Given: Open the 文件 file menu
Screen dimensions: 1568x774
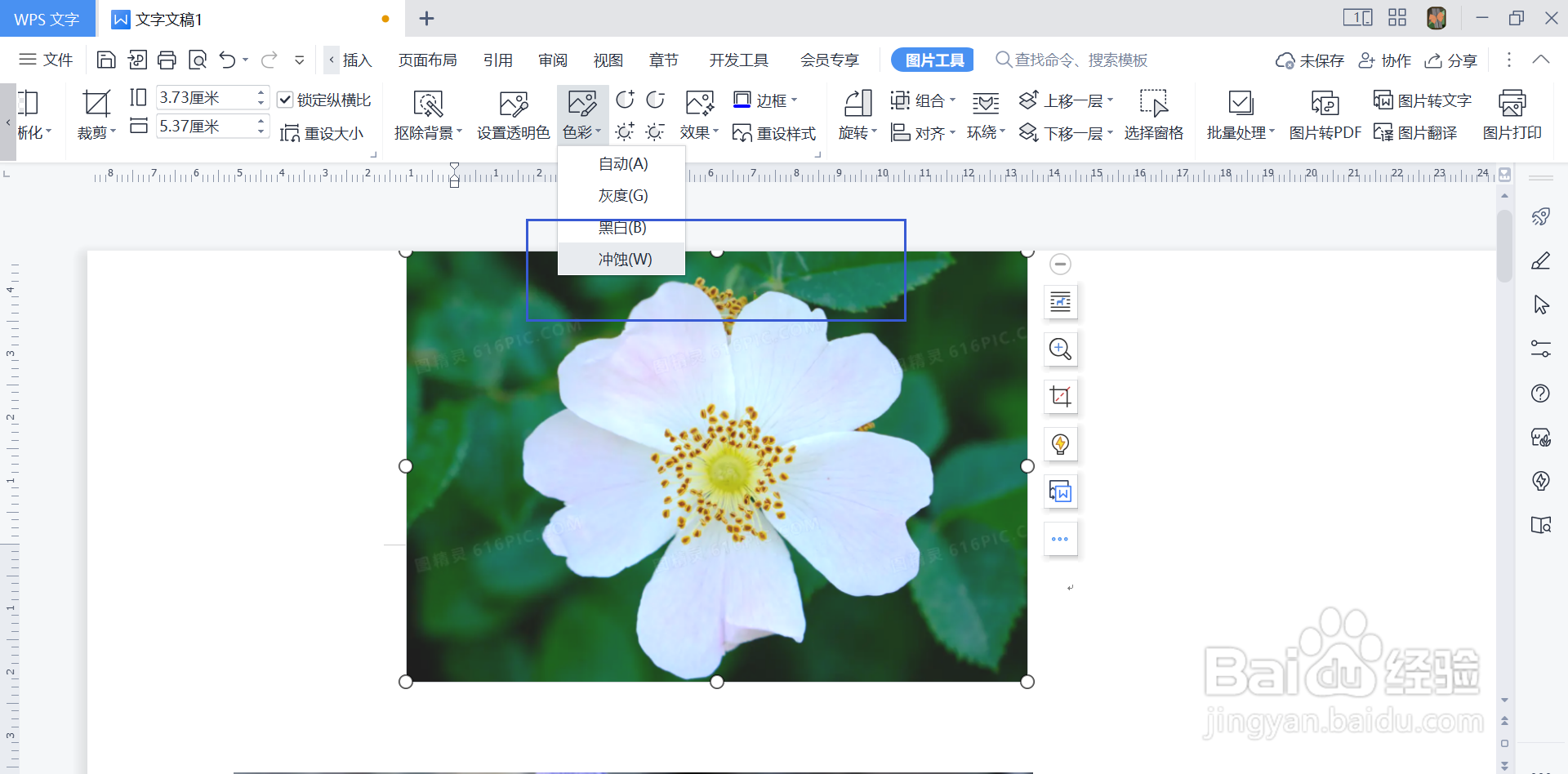Looking at the screenshot, I should point(46,60).
